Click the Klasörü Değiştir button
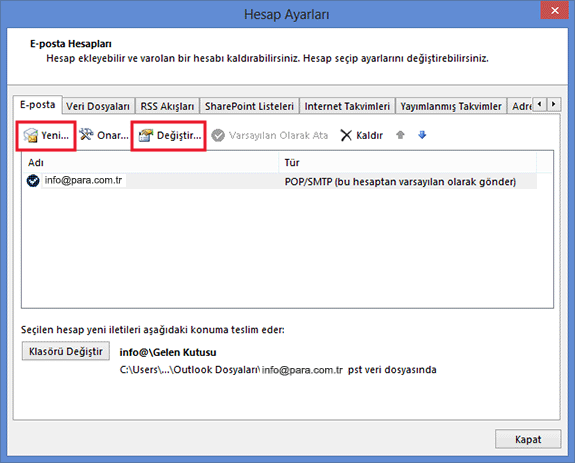The height and width of the screenshot is (463, 575). pyautogui.click(x=66, y=351)
